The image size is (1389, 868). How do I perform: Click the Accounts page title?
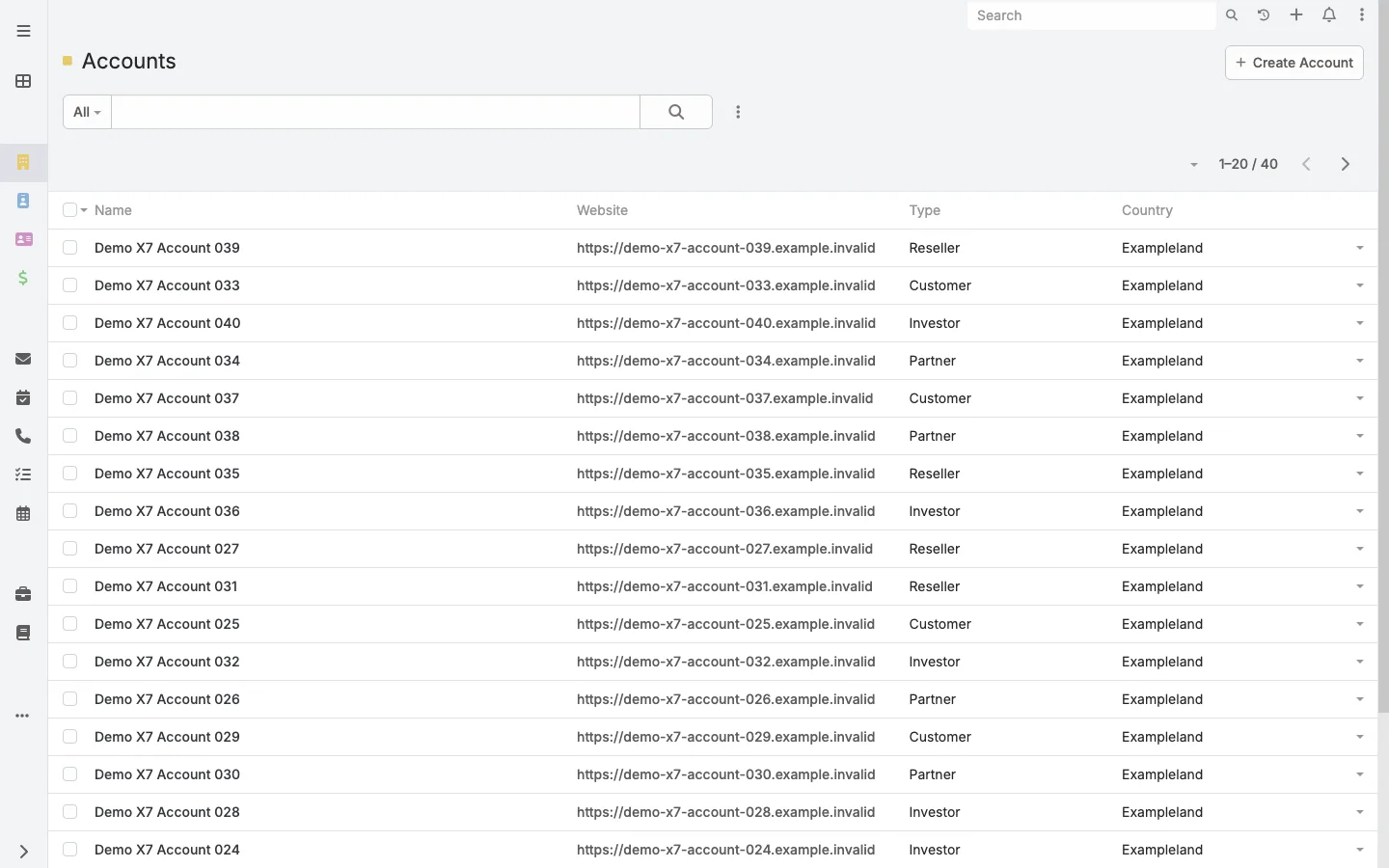pos(128,61)
